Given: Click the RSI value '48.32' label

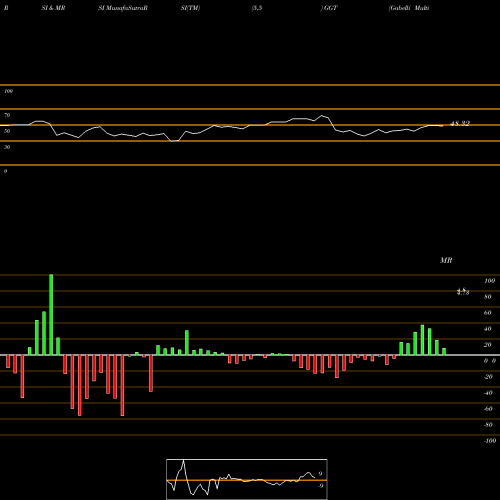Looking at the screenshot, I should [x=460, y=124].
